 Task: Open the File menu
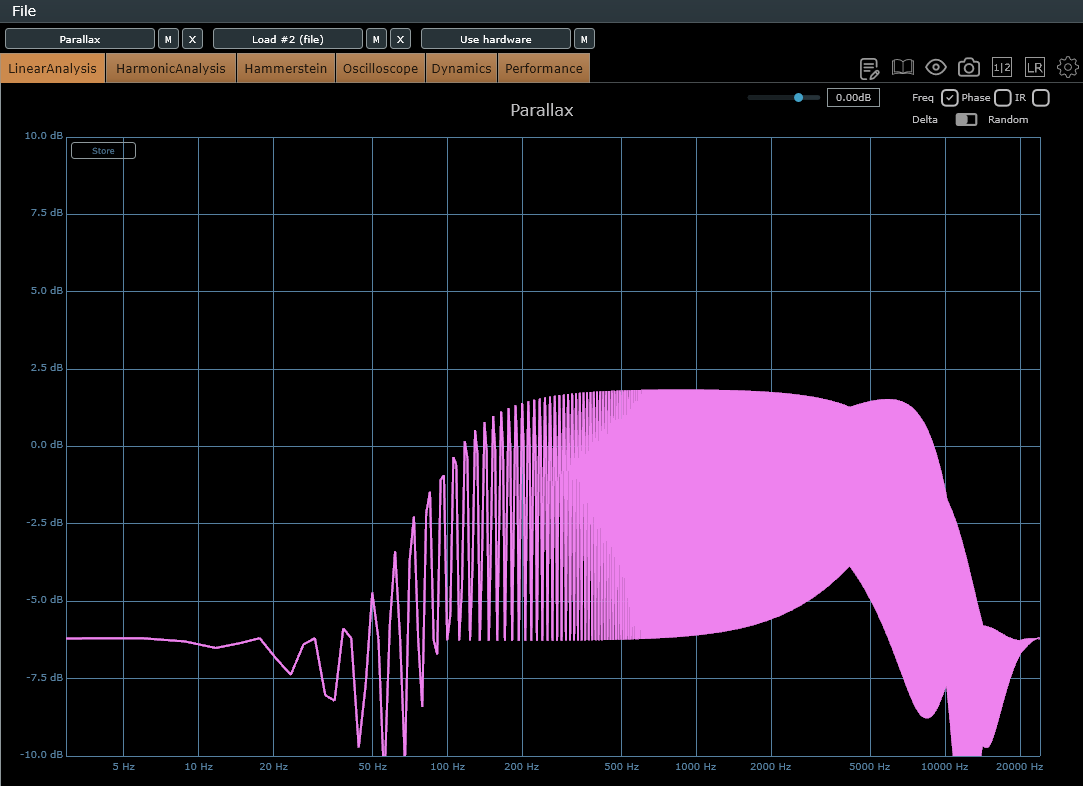[x=24, y=11]
